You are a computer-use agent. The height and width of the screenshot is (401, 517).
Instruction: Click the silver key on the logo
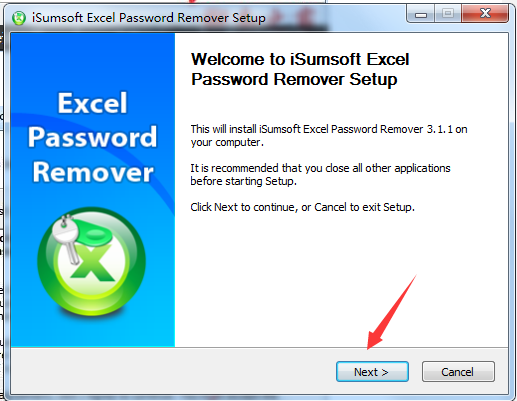67,238
